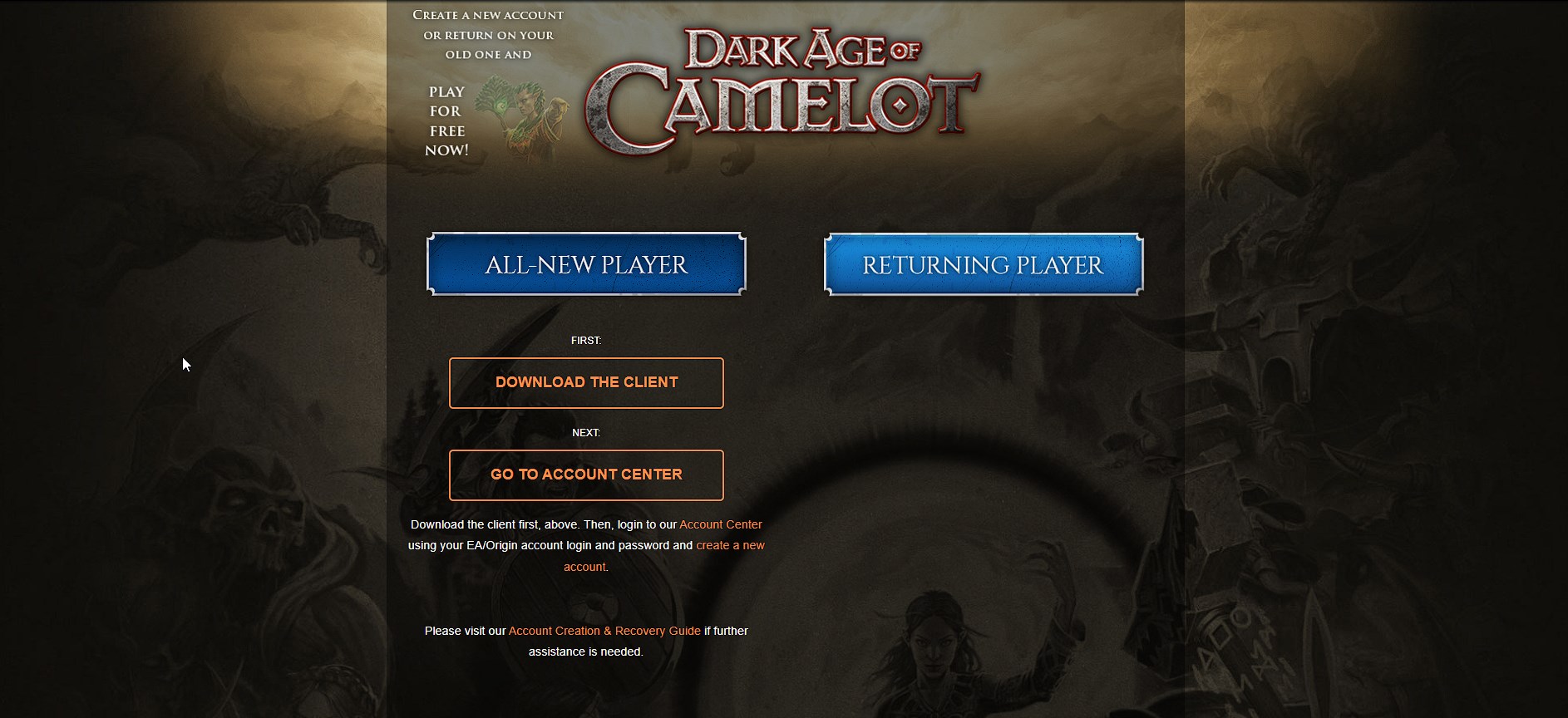Open Account Creation & Recovery Guide link

coord(604,631)
